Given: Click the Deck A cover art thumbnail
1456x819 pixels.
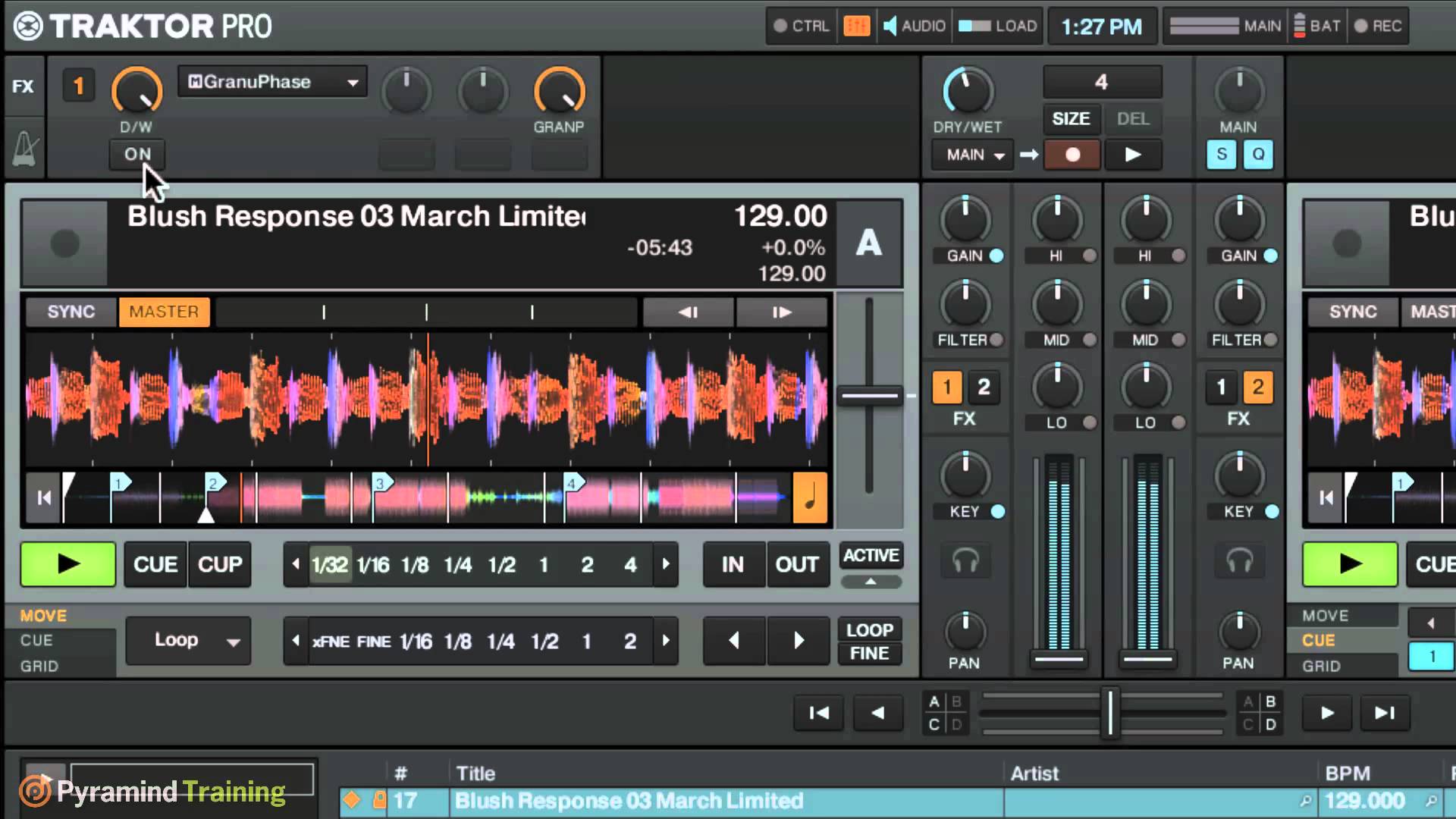Looking at the screenshot, I should (x=64, y=243).
